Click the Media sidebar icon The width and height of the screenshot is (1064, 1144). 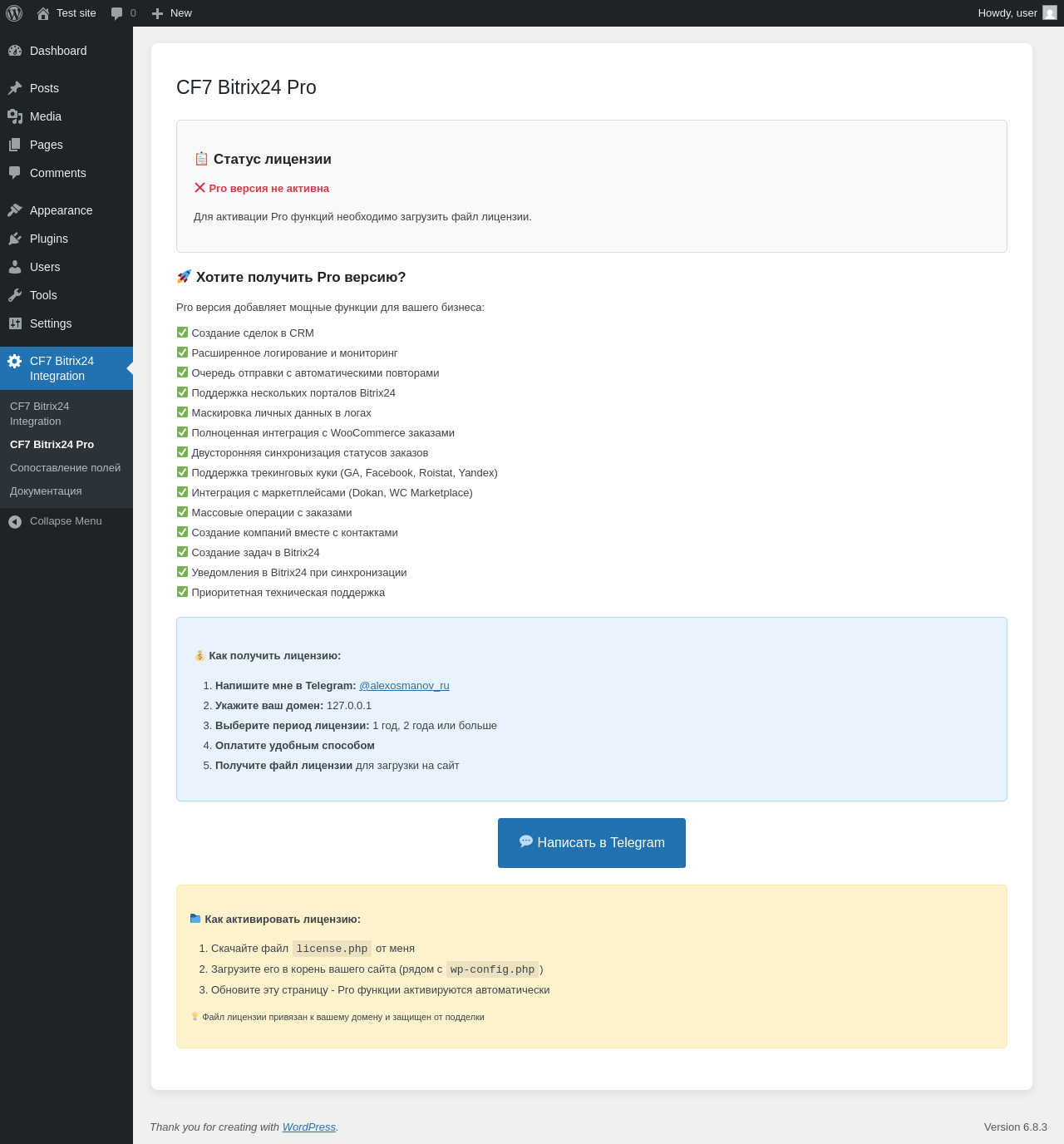click(x=15, y=116)
